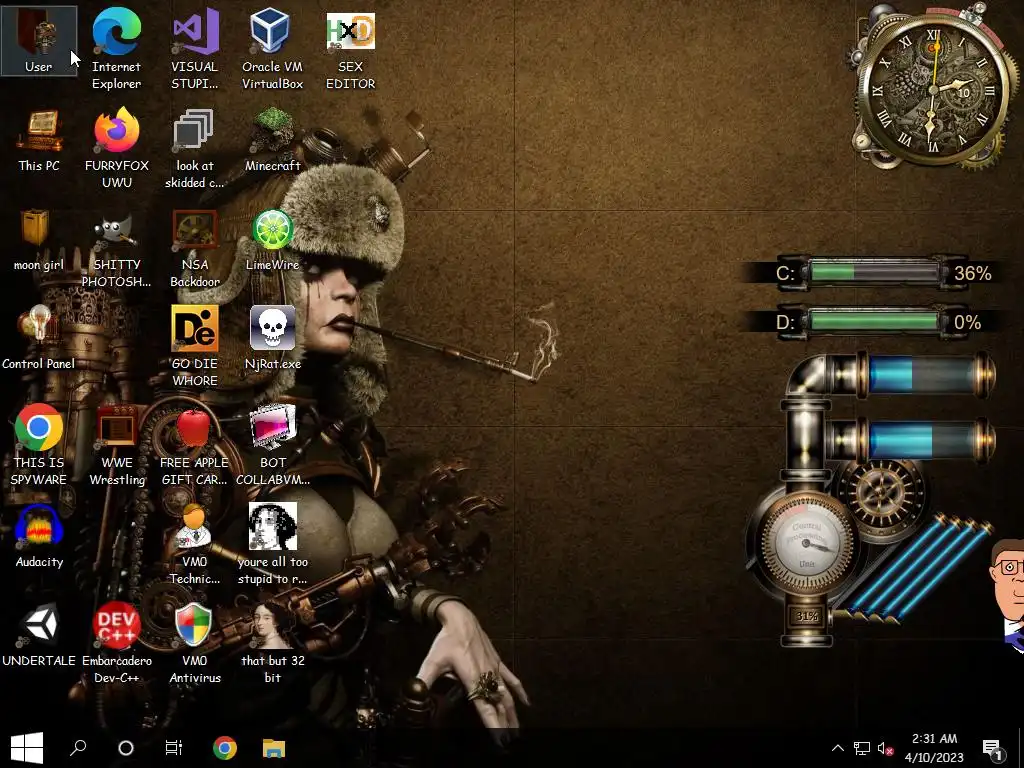
Task: Open File Explorer from taskbar
Action: click(x=274, y=748)
